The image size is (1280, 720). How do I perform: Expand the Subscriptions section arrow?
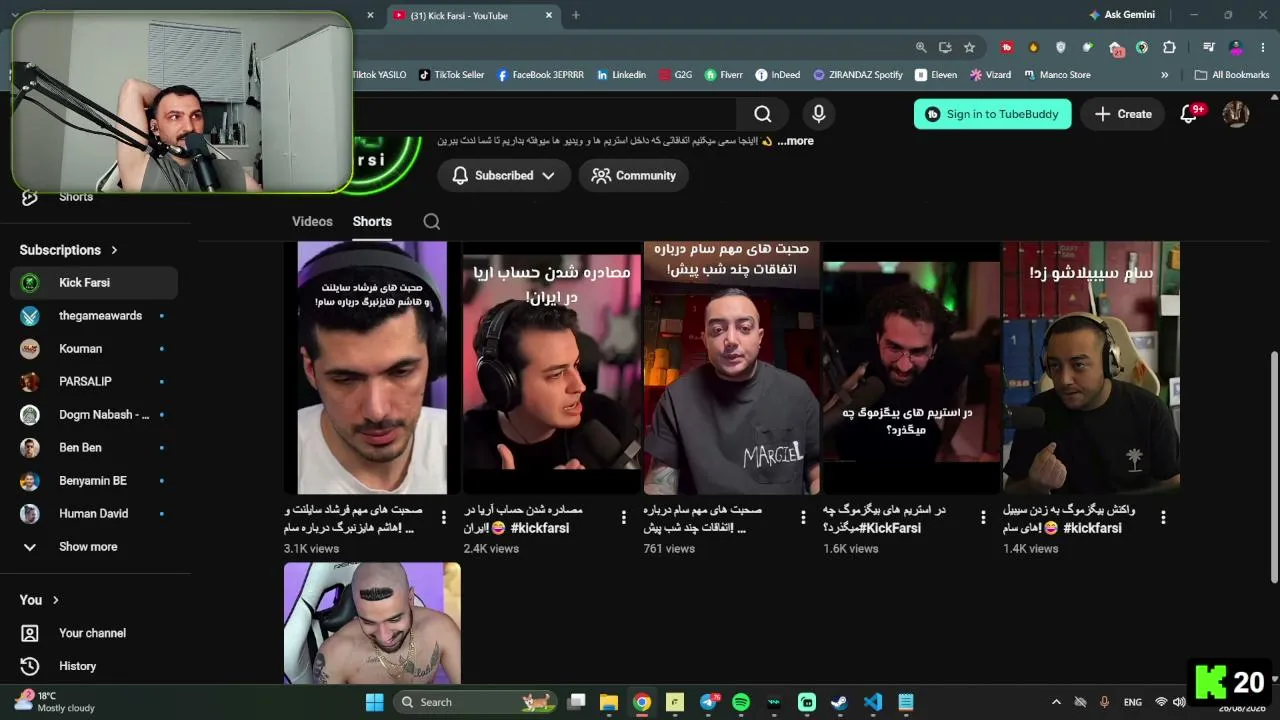click(x=114, y=250)
